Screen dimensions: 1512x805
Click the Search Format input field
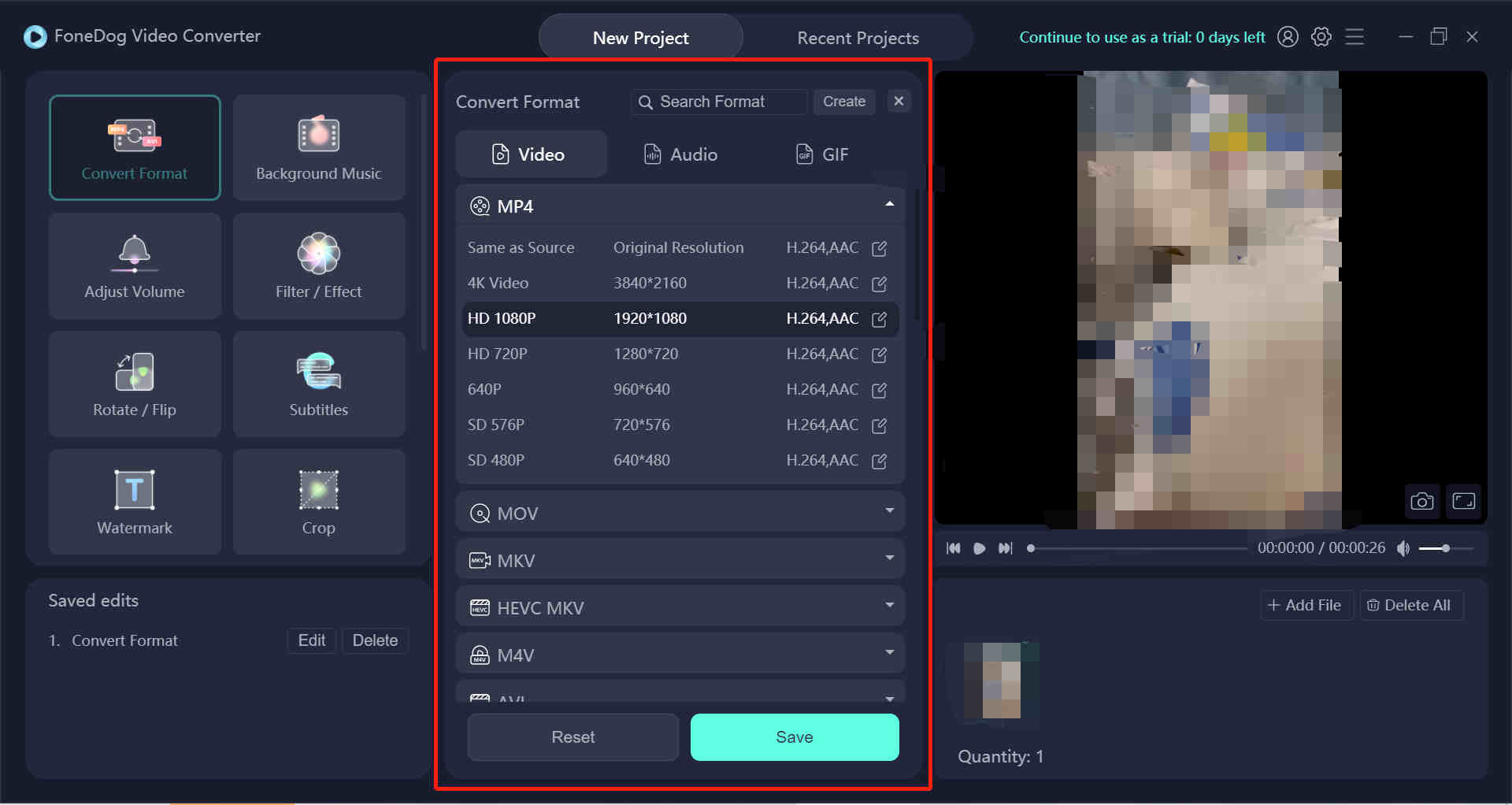[x=719, y=102]
